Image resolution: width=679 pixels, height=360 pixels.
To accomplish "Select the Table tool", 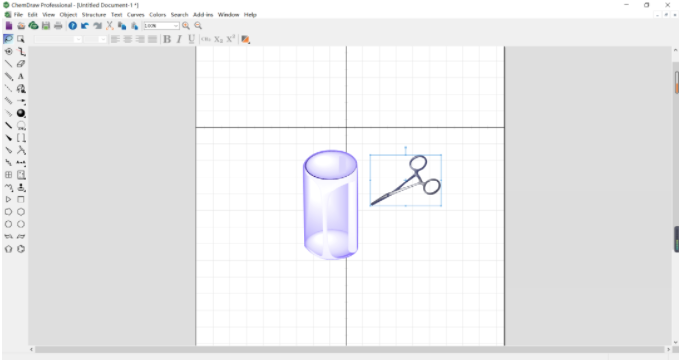I will tap(8, 175).
